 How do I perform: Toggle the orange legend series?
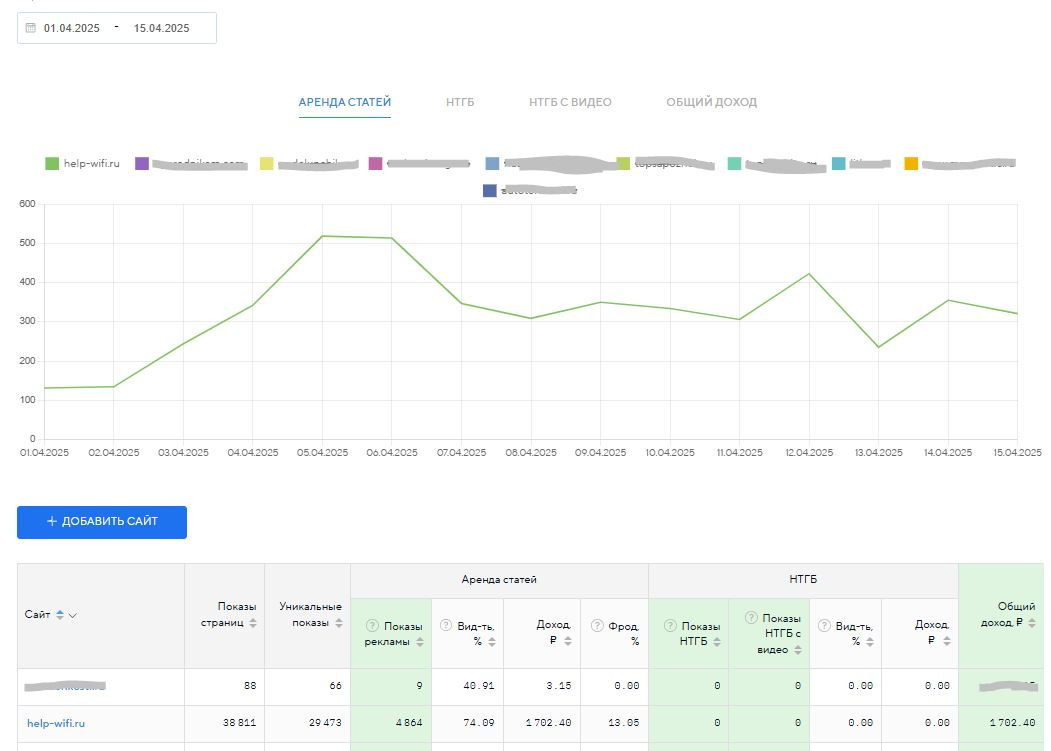pyautogui.click(x=911, y=163)
